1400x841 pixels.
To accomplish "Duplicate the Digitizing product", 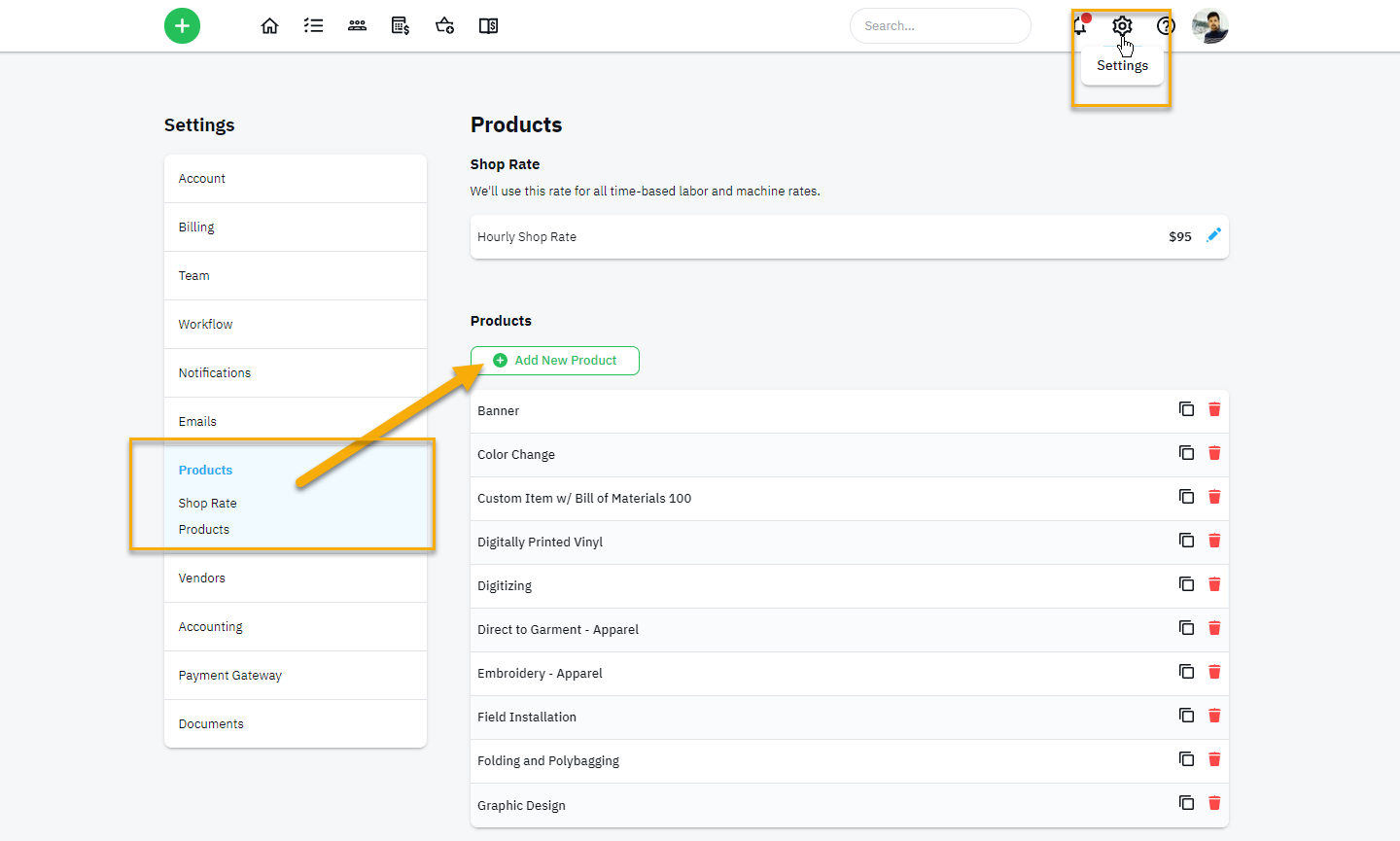I will [x=1186, y=584].
